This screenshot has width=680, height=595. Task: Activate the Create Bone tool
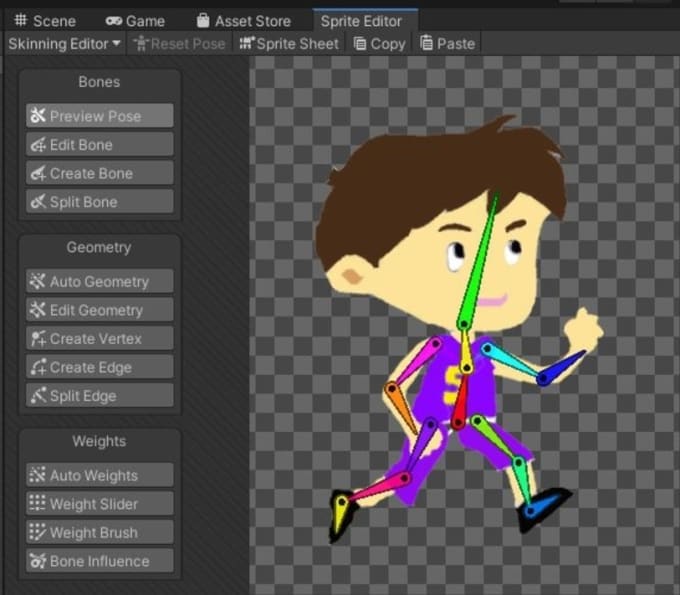tap(100, 173)
